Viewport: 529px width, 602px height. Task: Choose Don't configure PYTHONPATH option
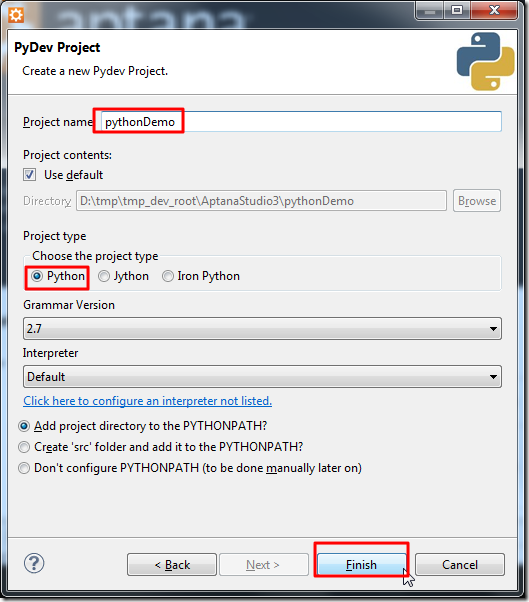[x=24, y=468]
